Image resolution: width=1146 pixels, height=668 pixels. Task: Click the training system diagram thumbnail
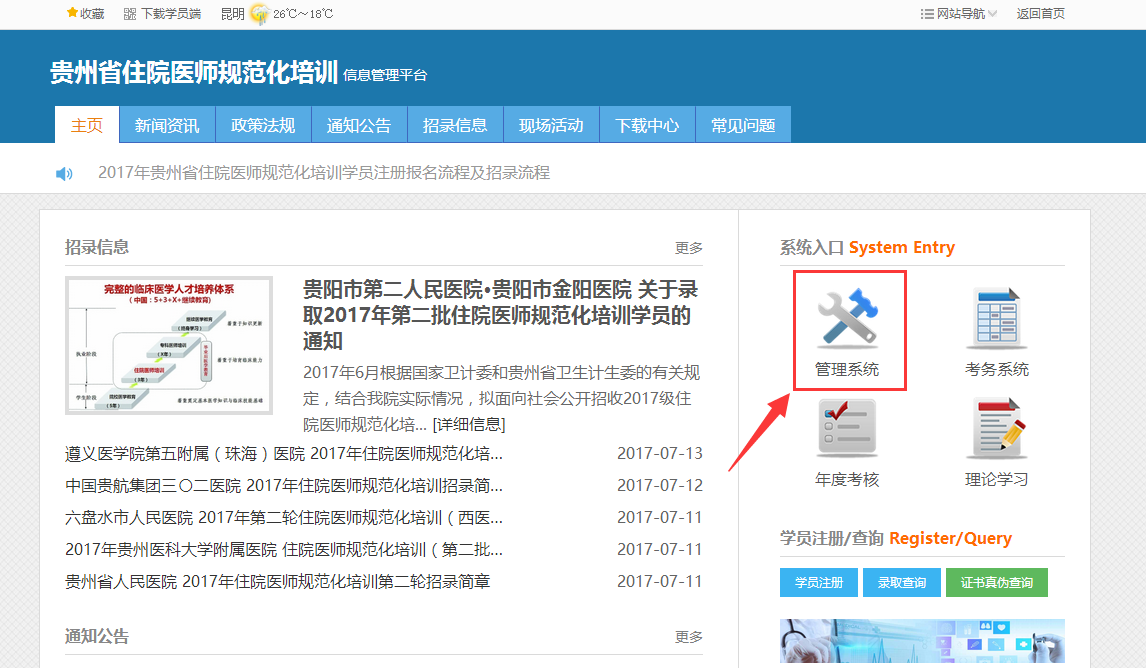coord(169,346)
